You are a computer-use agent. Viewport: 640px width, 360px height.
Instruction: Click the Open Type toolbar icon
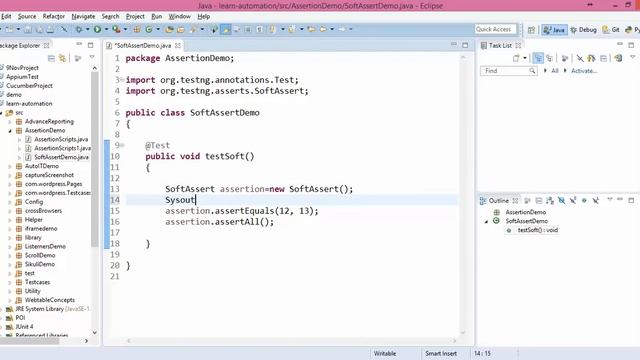[169, 29]
